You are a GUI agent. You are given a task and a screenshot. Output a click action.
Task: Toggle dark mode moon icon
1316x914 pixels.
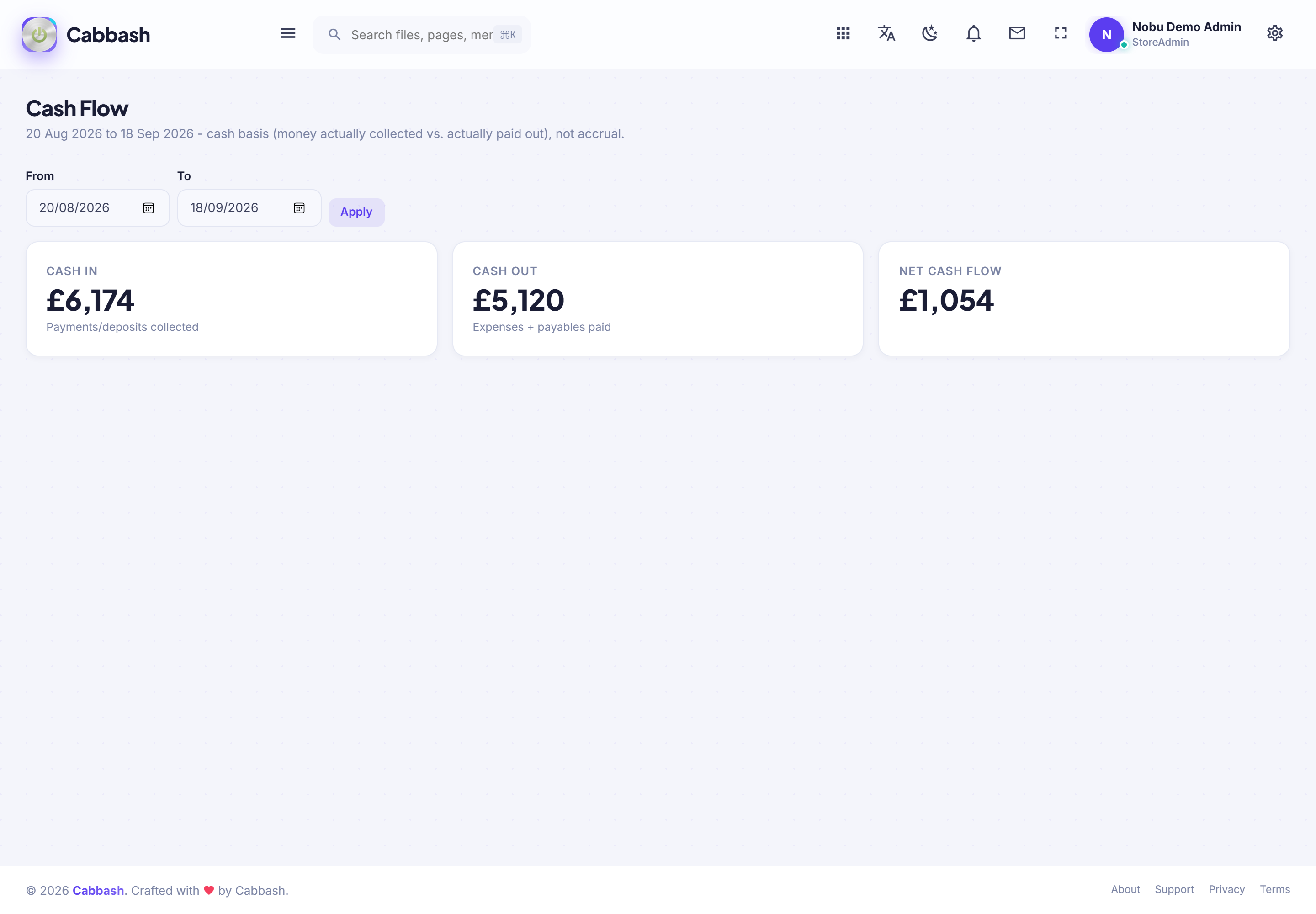[929, 33]
